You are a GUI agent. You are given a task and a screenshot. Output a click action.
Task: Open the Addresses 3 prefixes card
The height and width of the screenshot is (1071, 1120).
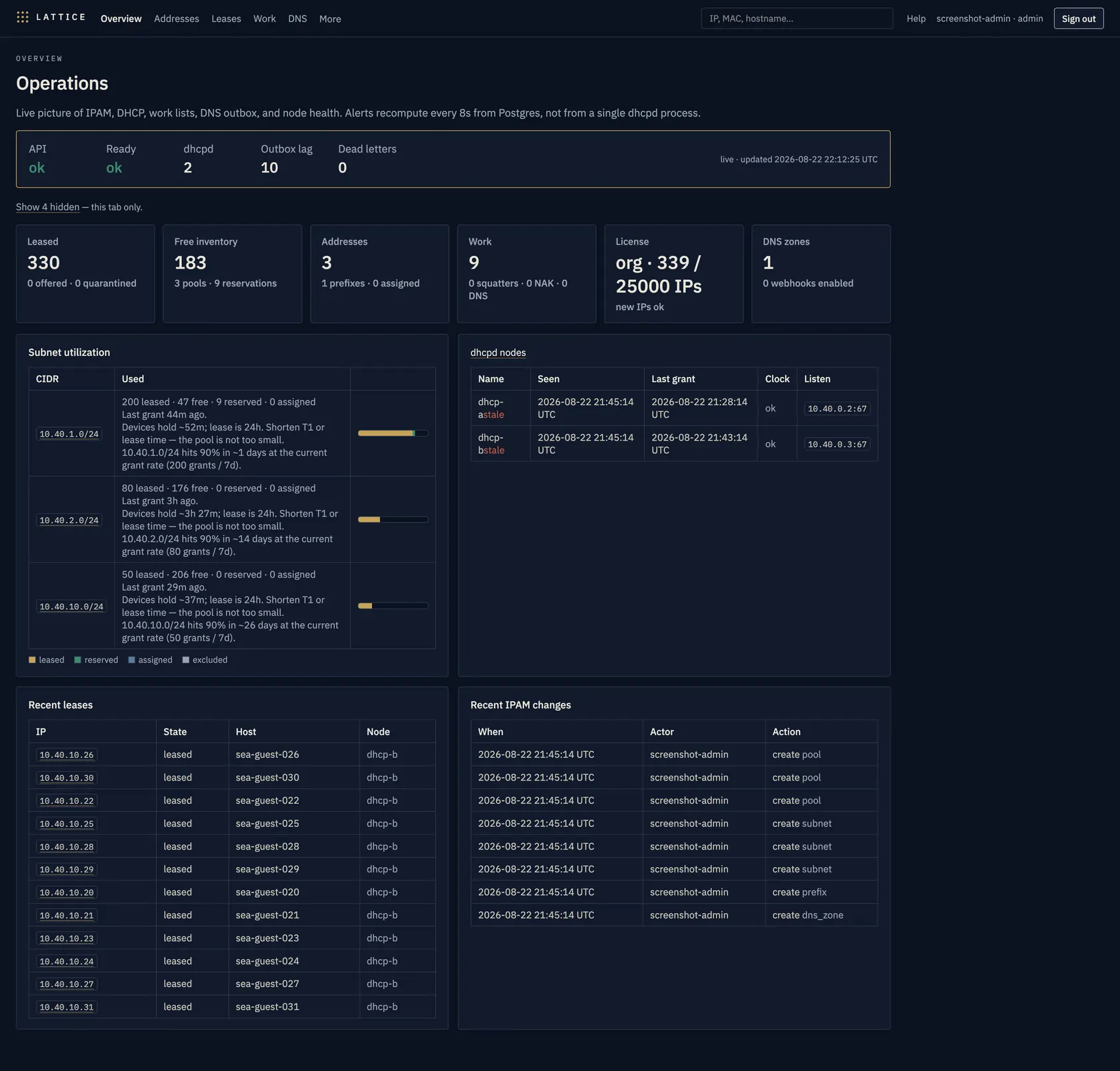pos(379,274)
